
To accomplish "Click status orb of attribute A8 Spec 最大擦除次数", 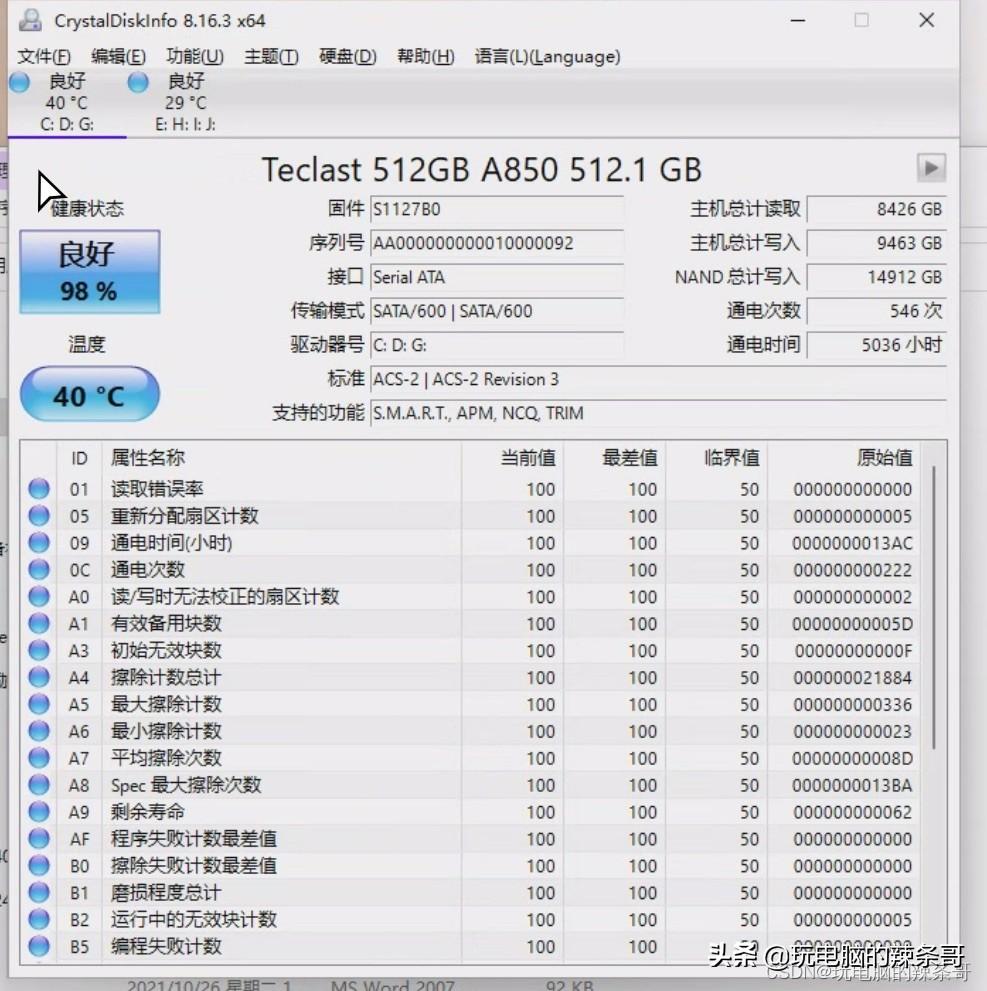I will coord(39,784).
